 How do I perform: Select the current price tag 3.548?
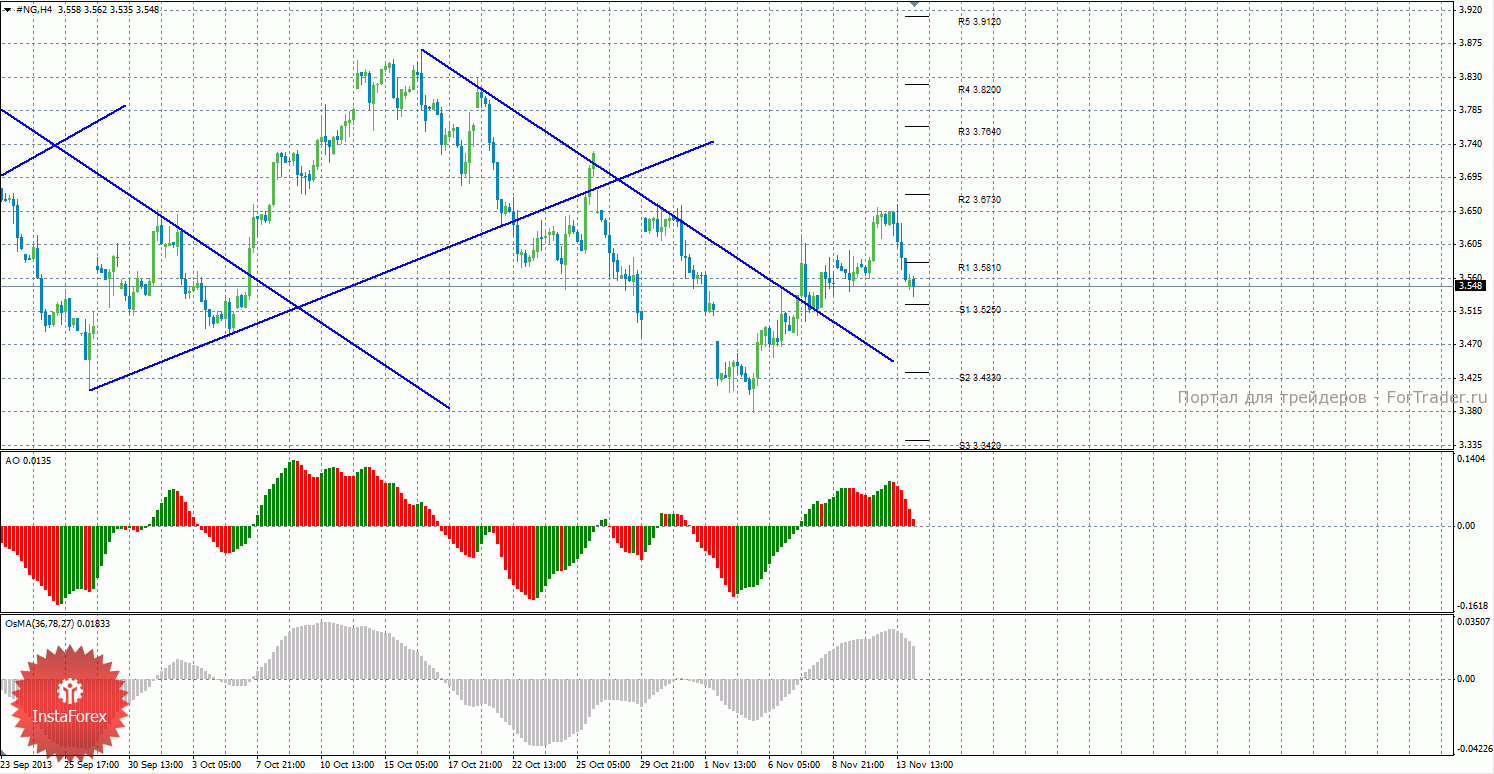[x=1470, y=286]
